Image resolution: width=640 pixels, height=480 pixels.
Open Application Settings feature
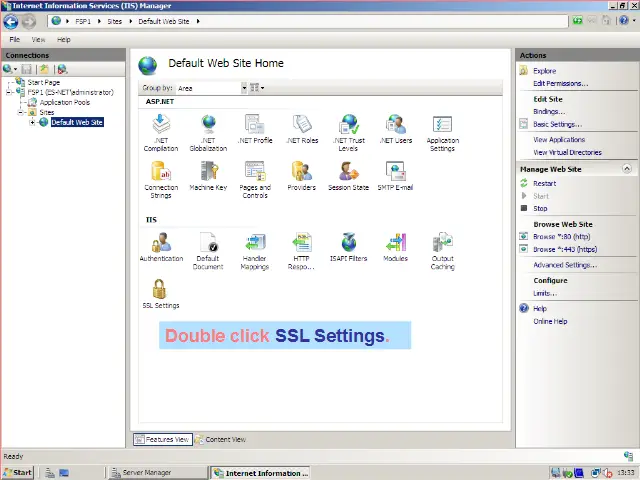[442, 133]
